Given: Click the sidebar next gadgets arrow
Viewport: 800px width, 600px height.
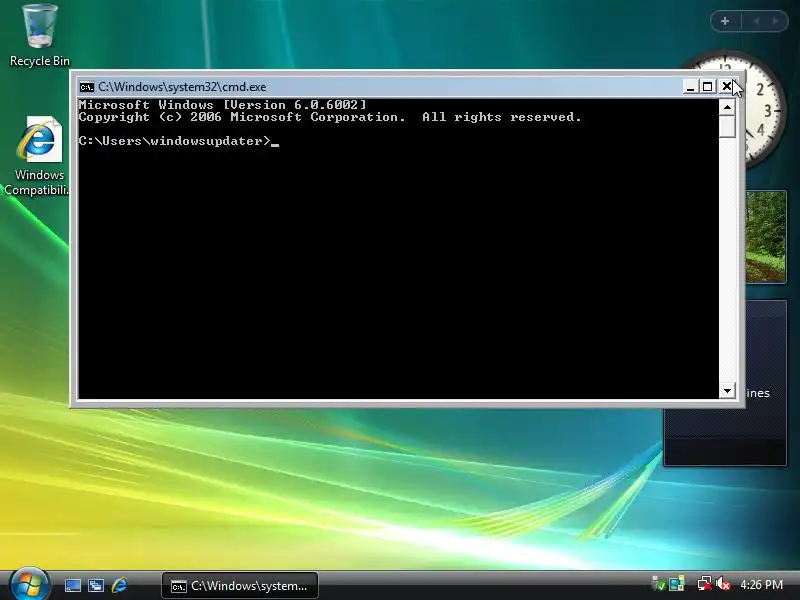Looking at the screenshot, I should tap(776, 21).
